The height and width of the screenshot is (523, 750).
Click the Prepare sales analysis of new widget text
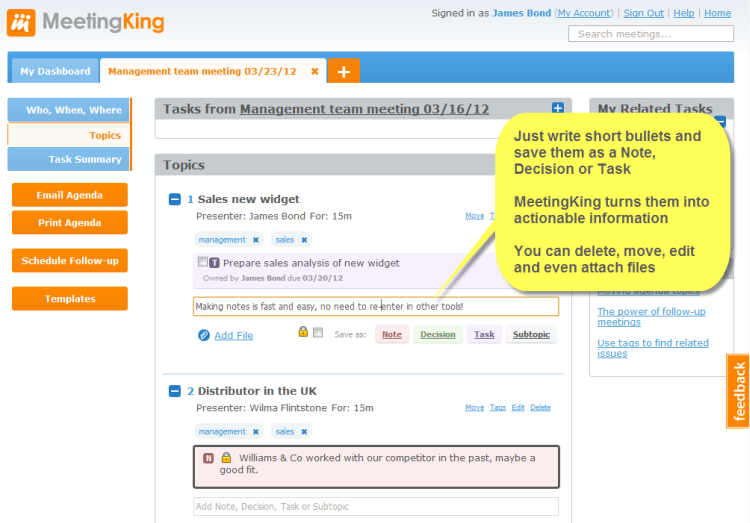point(311,263)
